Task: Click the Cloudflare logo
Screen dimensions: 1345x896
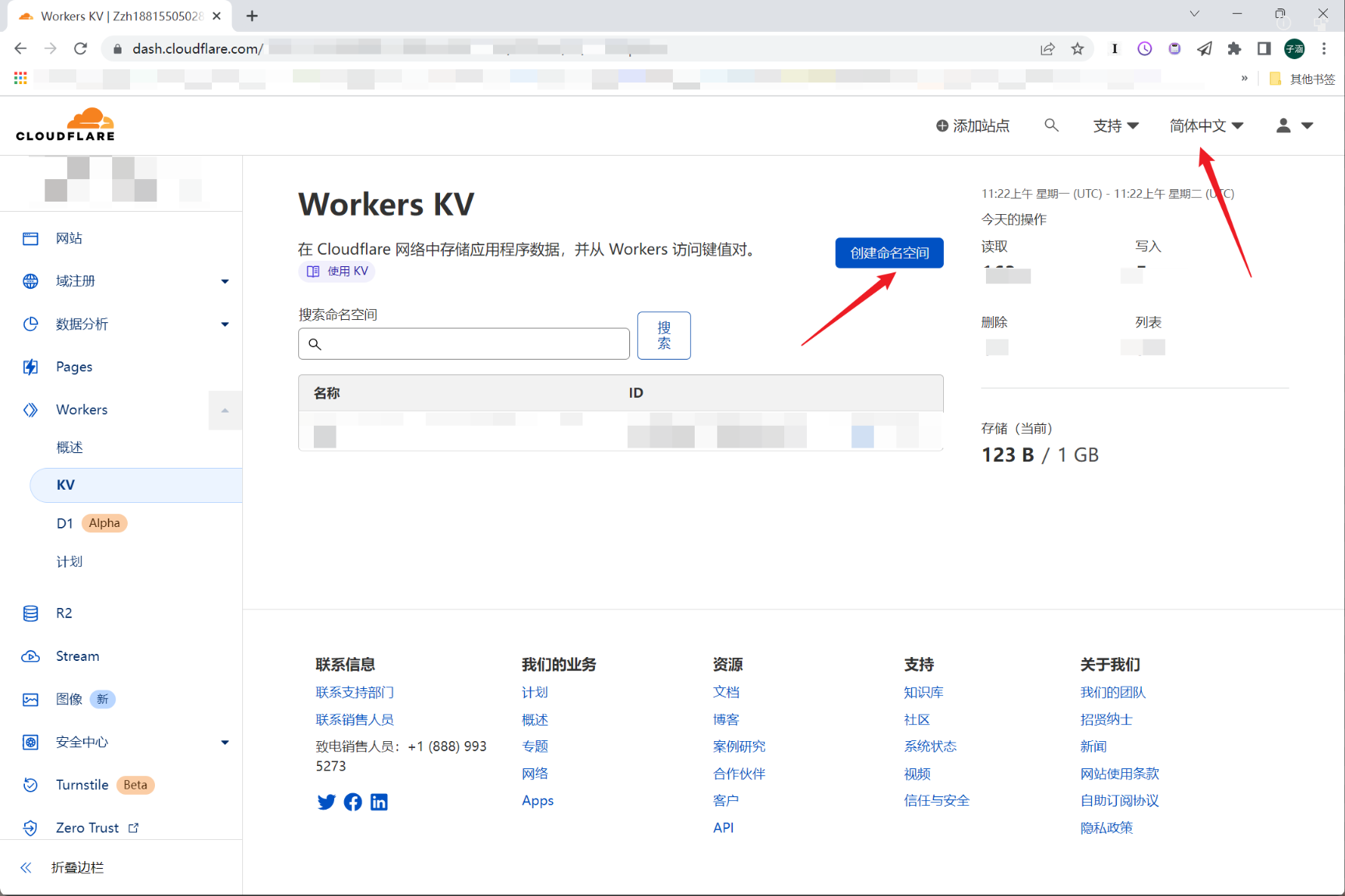Action: [x=65, y=125]
